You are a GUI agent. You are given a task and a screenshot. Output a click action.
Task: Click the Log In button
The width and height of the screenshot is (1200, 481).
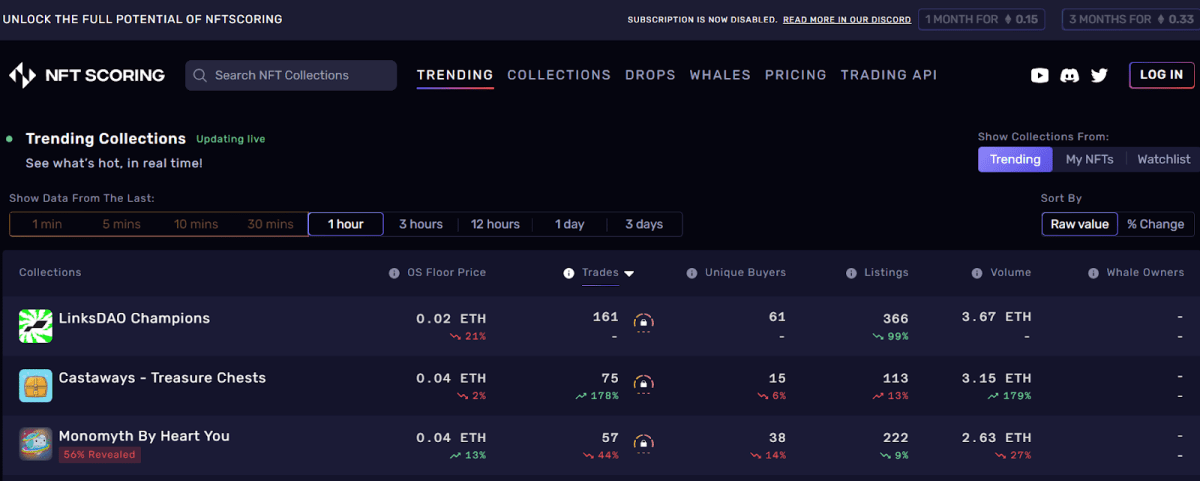tap(1162, 75)
